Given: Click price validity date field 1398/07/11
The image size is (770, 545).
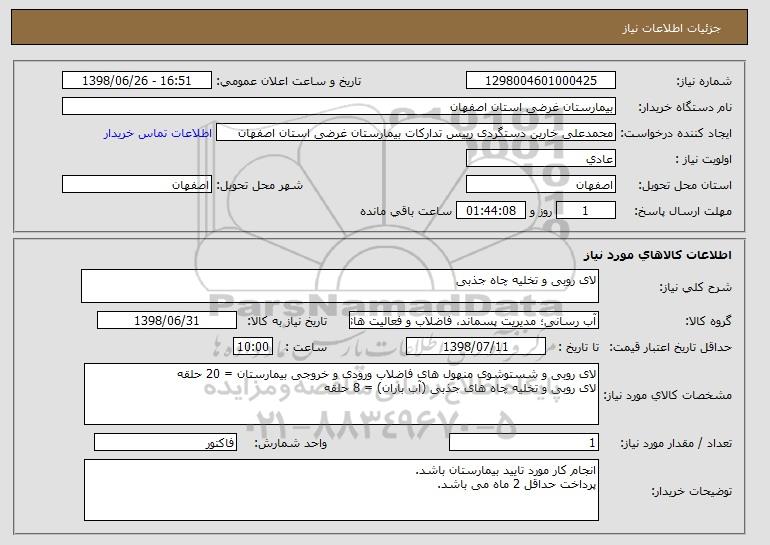Looking at the screenshot, I should 476,347.
